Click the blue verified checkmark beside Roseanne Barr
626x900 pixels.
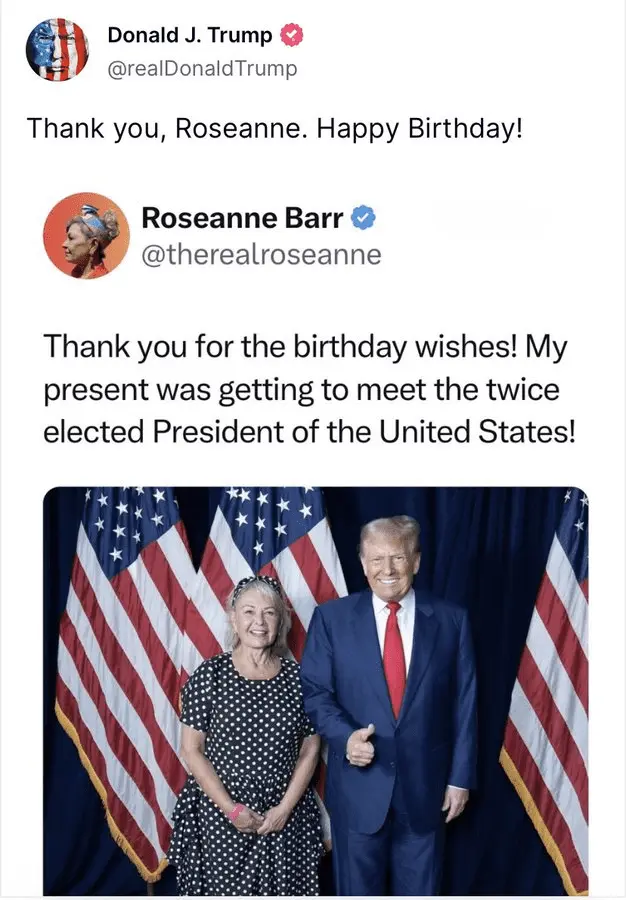click(365, 218)
